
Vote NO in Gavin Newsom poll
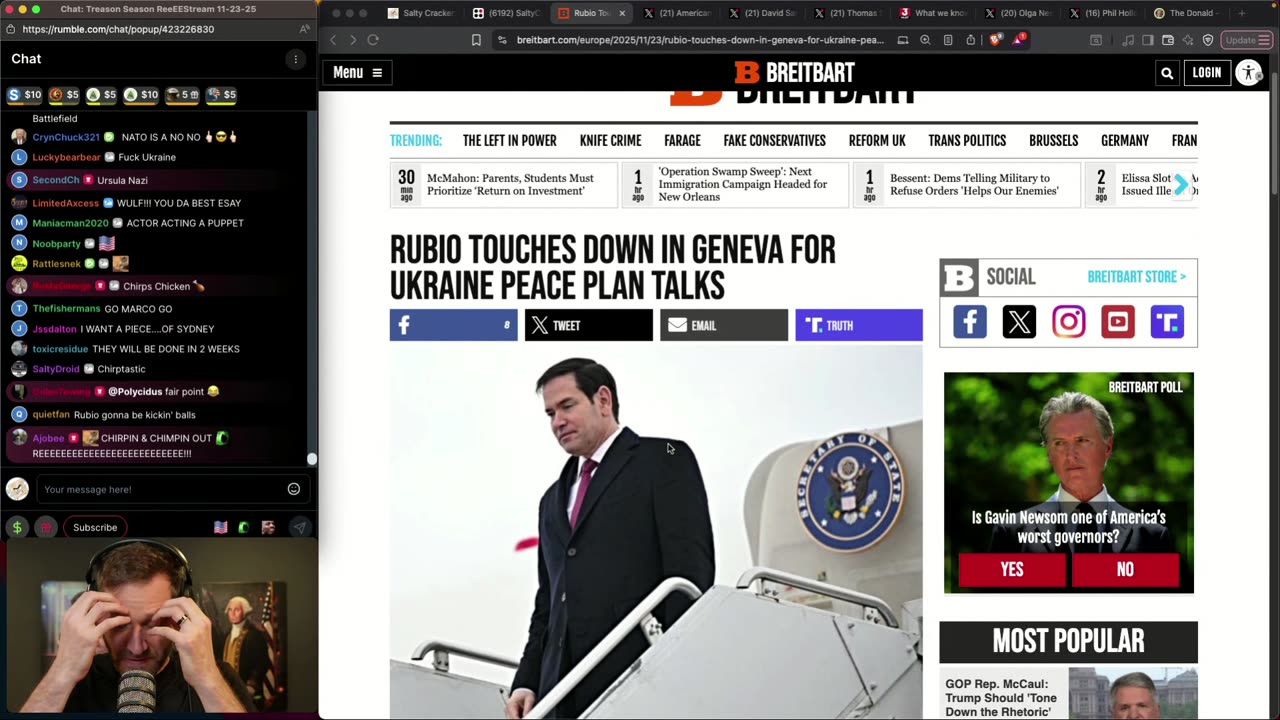(x=1125, y=569)
